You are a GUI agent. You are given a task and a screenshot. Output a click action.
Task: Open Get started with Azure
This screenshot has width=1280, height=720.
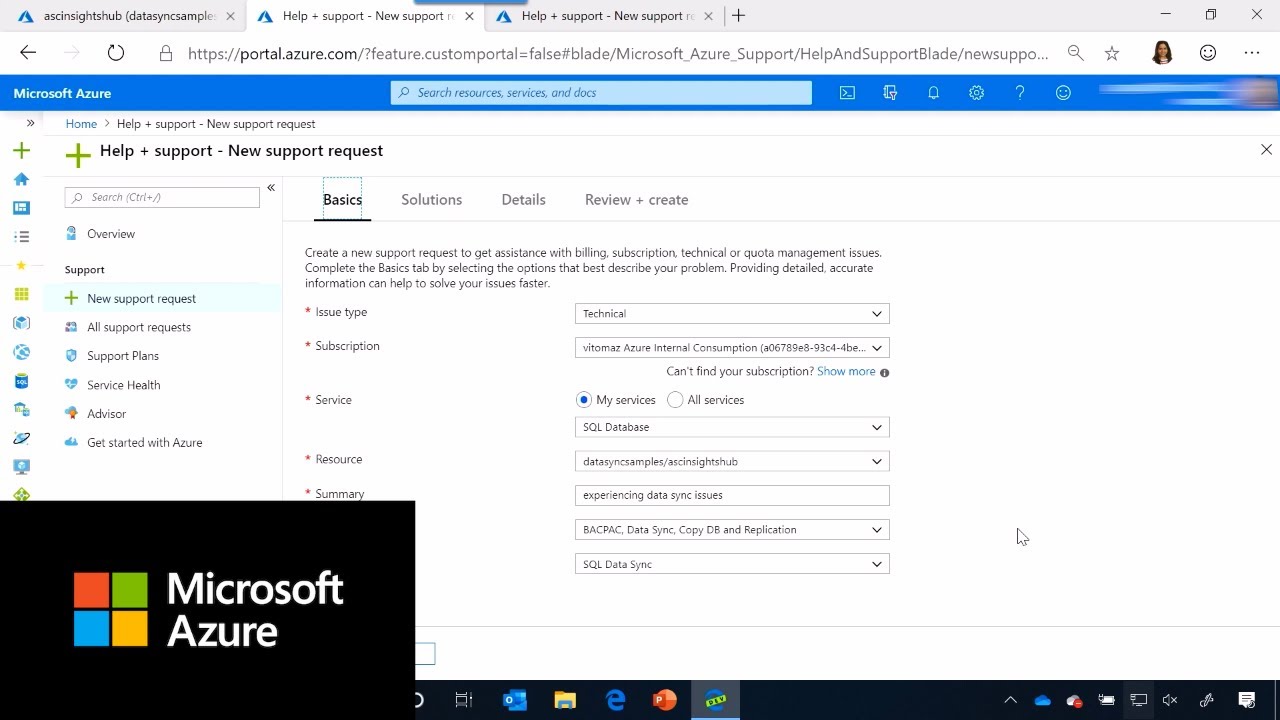click(144, 443)
